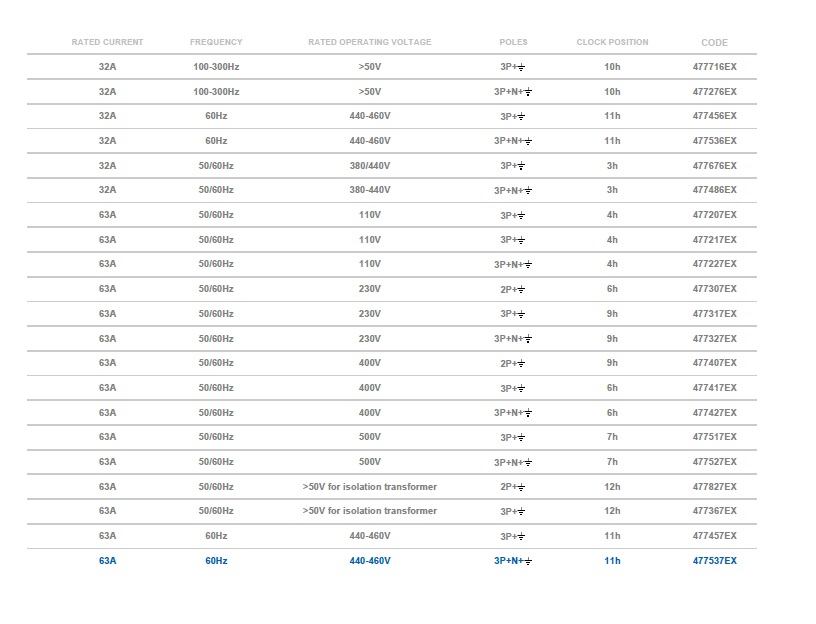Image resolution: width=816 pixels, height=624 pixels.
Task: Open product code 477676EX
Action: [x=714, y=166]
